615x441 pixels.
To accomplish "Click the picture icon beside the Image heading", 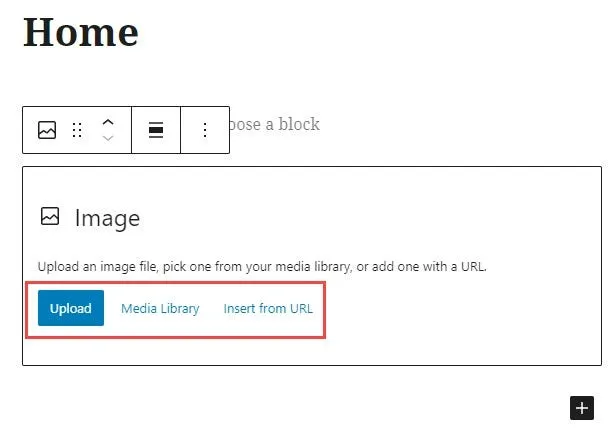I will point(49,217).
